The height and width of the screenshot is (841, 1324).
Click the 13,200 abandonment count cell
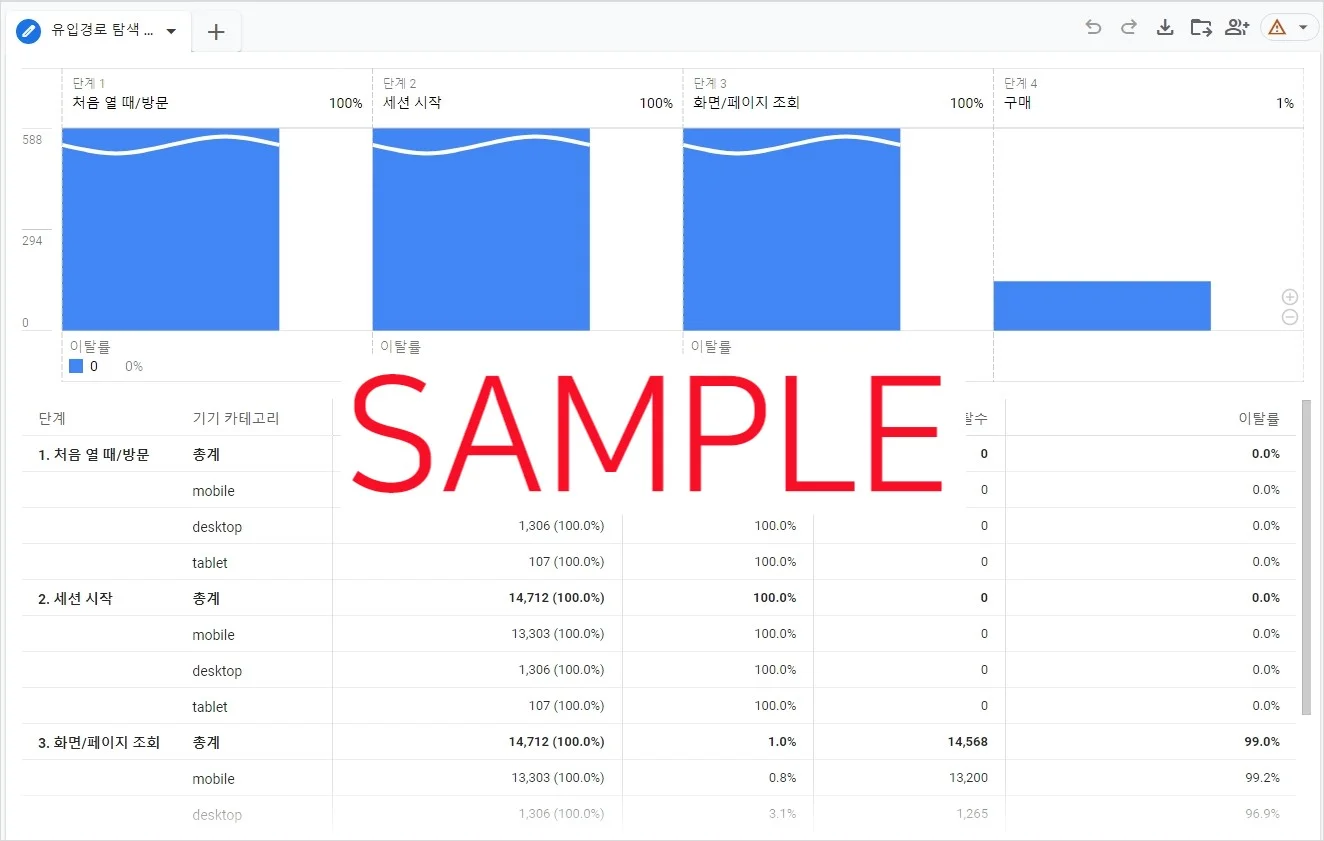[968, 778]
